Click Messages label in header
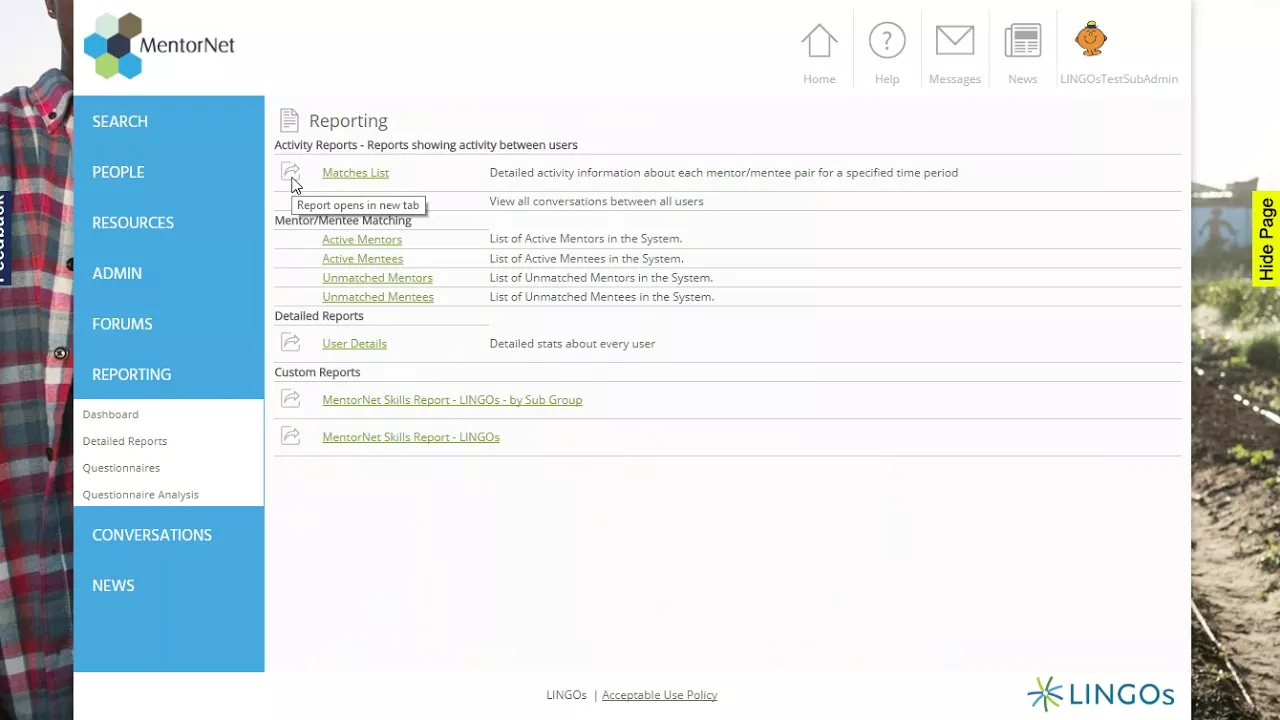This screenshot has width=1280, height=720. pos(955,79)
